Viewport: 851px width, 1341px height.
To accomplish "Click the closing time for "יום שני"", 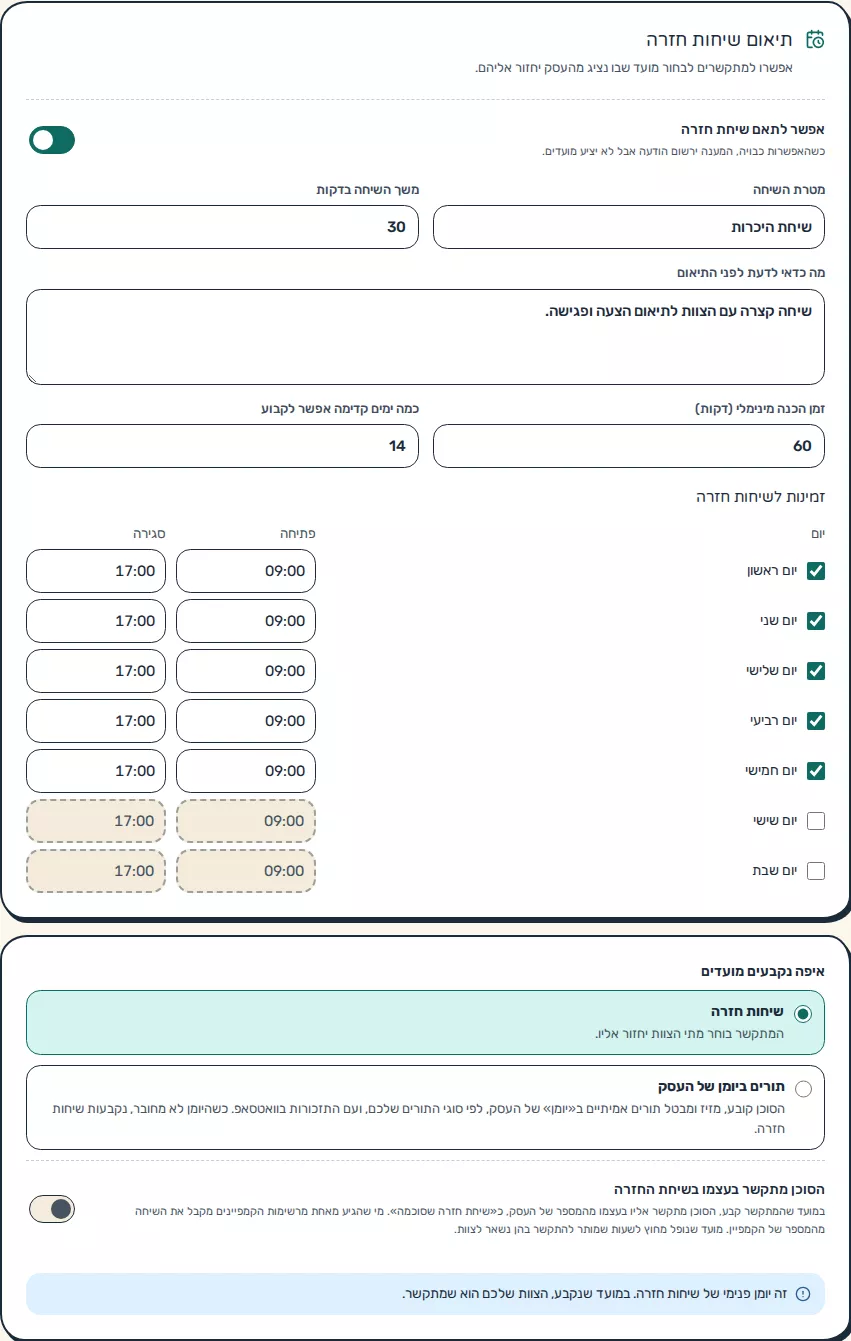I will pyautogui.click(x=96, y=621).
